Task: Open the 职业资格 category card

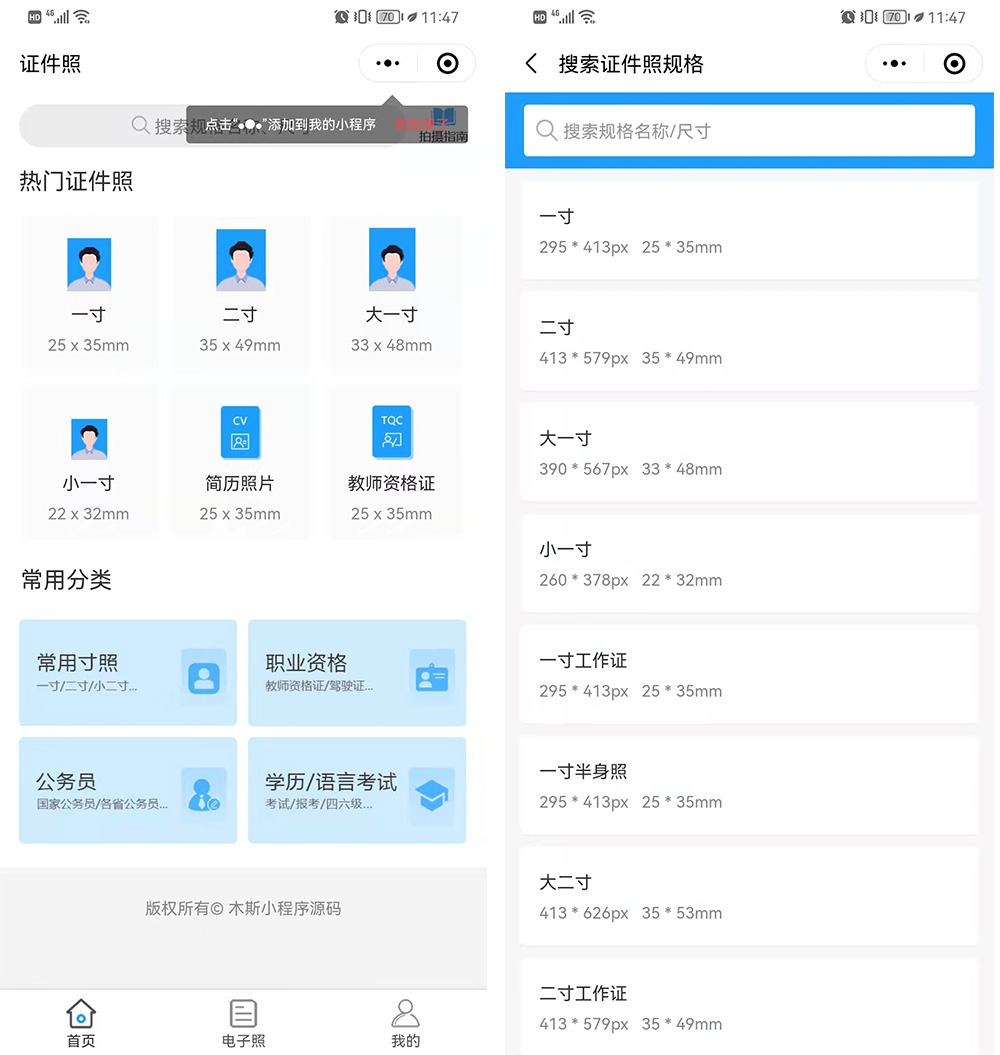Action: point(357,672)
